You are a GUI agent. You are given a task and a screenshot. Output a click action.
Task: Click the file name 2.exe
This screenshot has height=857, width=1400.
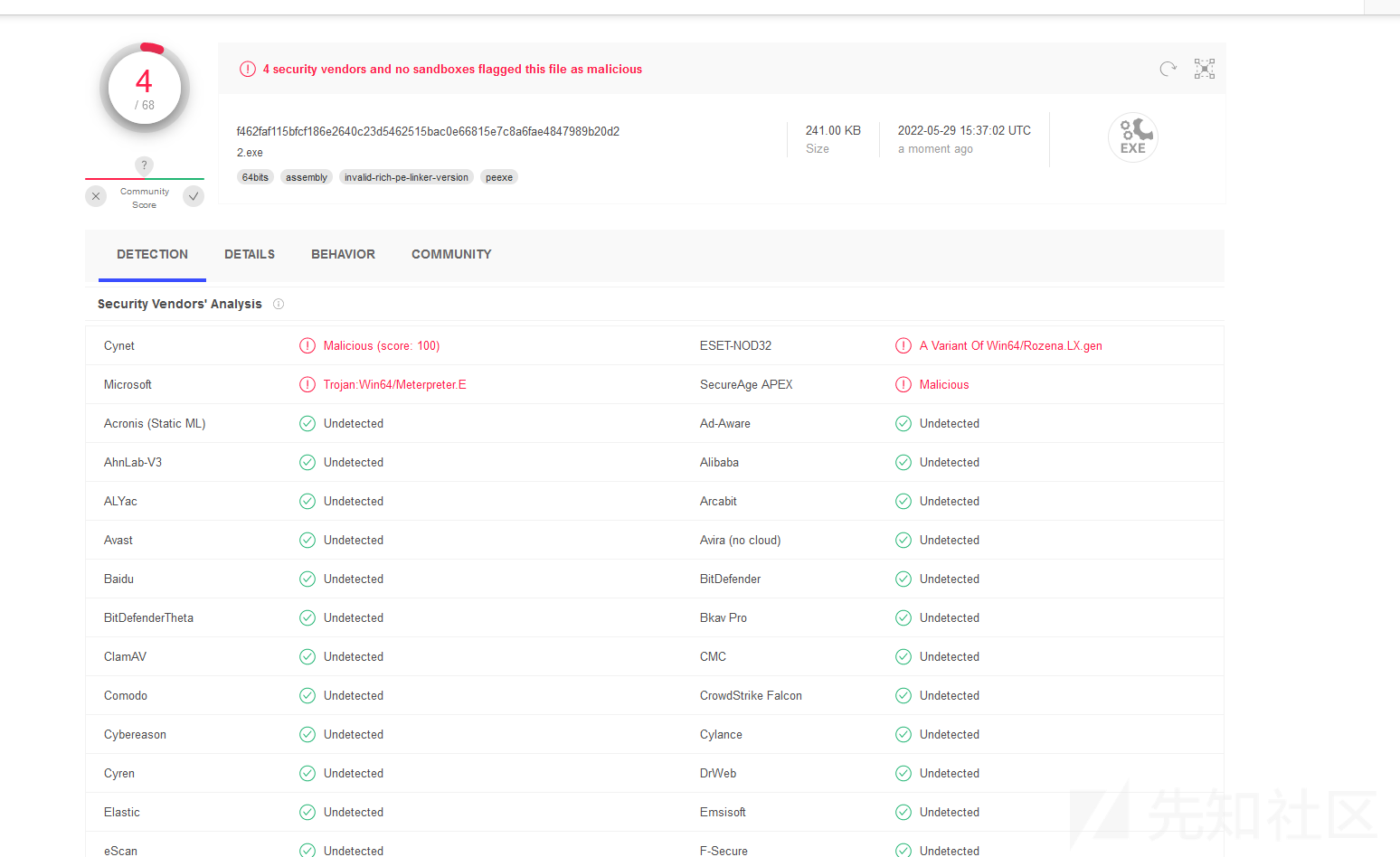tap(250, 153)
